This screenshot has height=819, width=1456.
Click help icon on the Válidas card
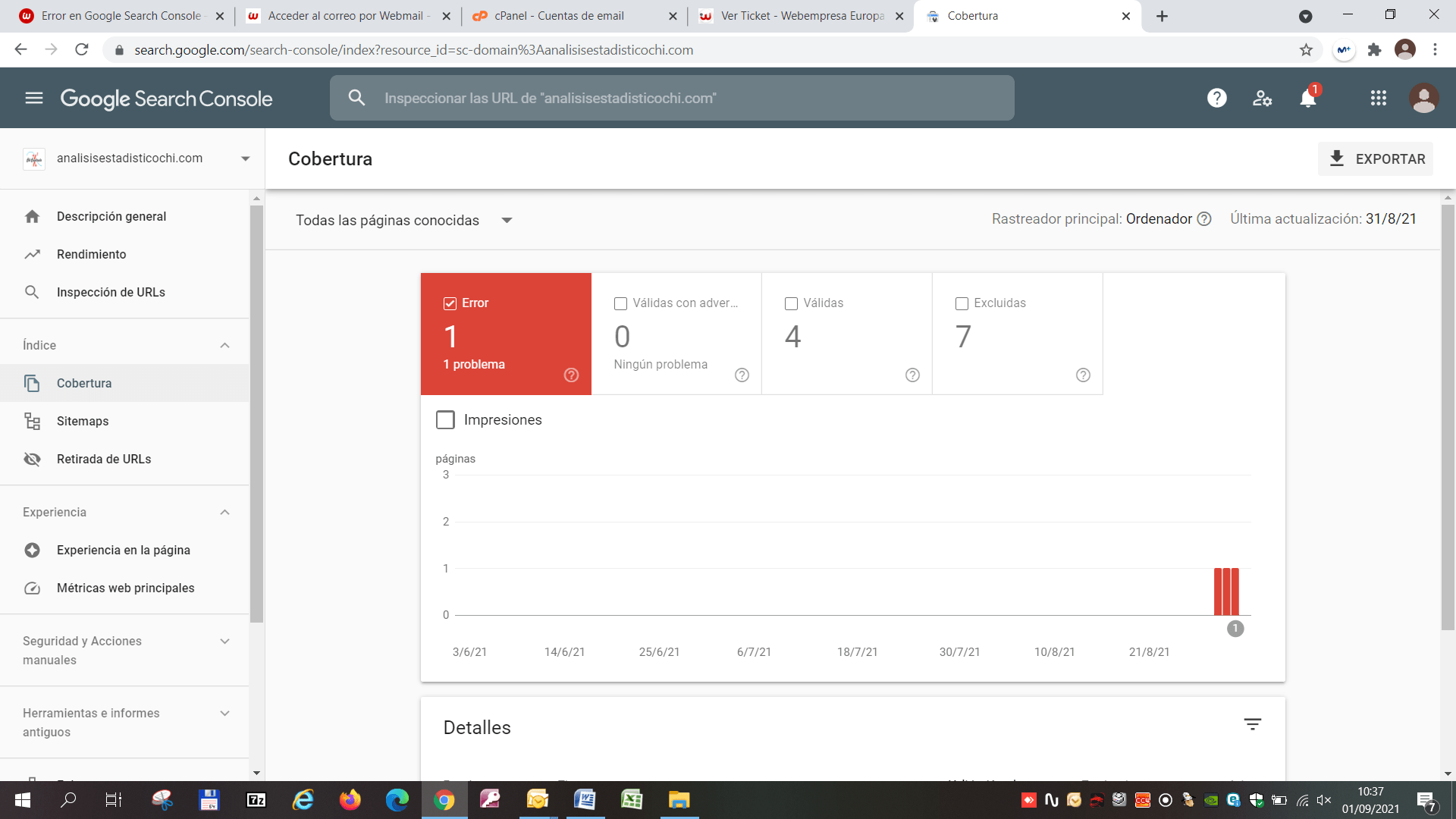912,375
